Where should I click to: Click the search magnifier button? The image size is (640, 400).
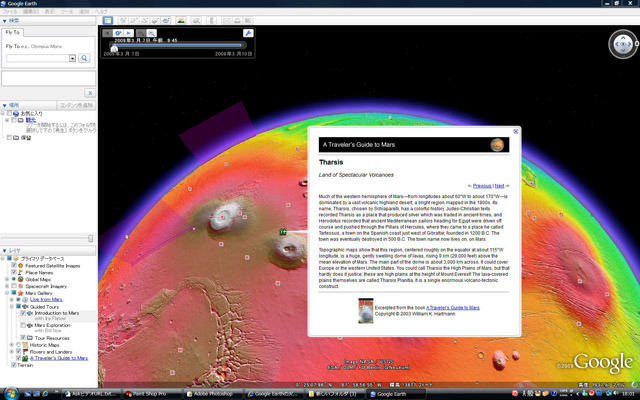tap(84, 58)
